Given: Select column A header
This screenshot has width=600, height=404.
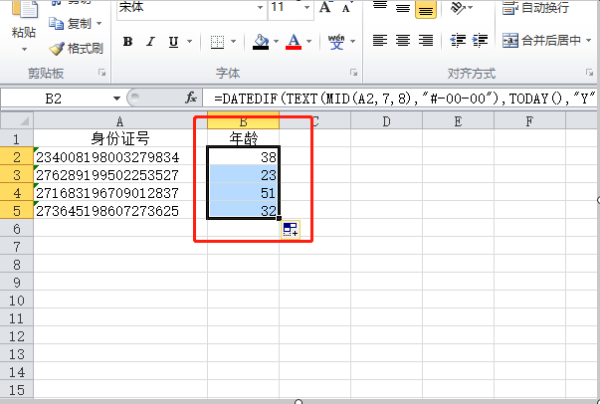Looking at the screenshot, I should coord(121,121).
